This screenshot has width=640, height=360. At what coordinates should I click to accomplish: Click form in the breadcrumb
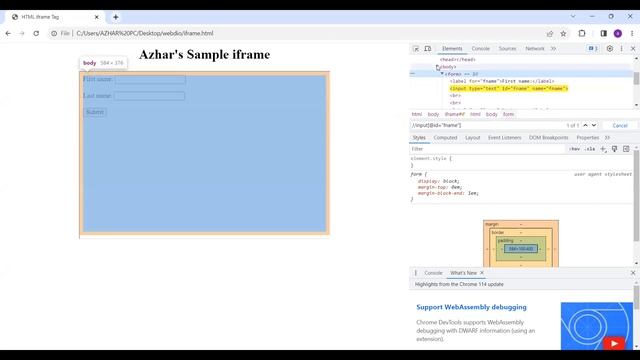[x=508, y=114]
